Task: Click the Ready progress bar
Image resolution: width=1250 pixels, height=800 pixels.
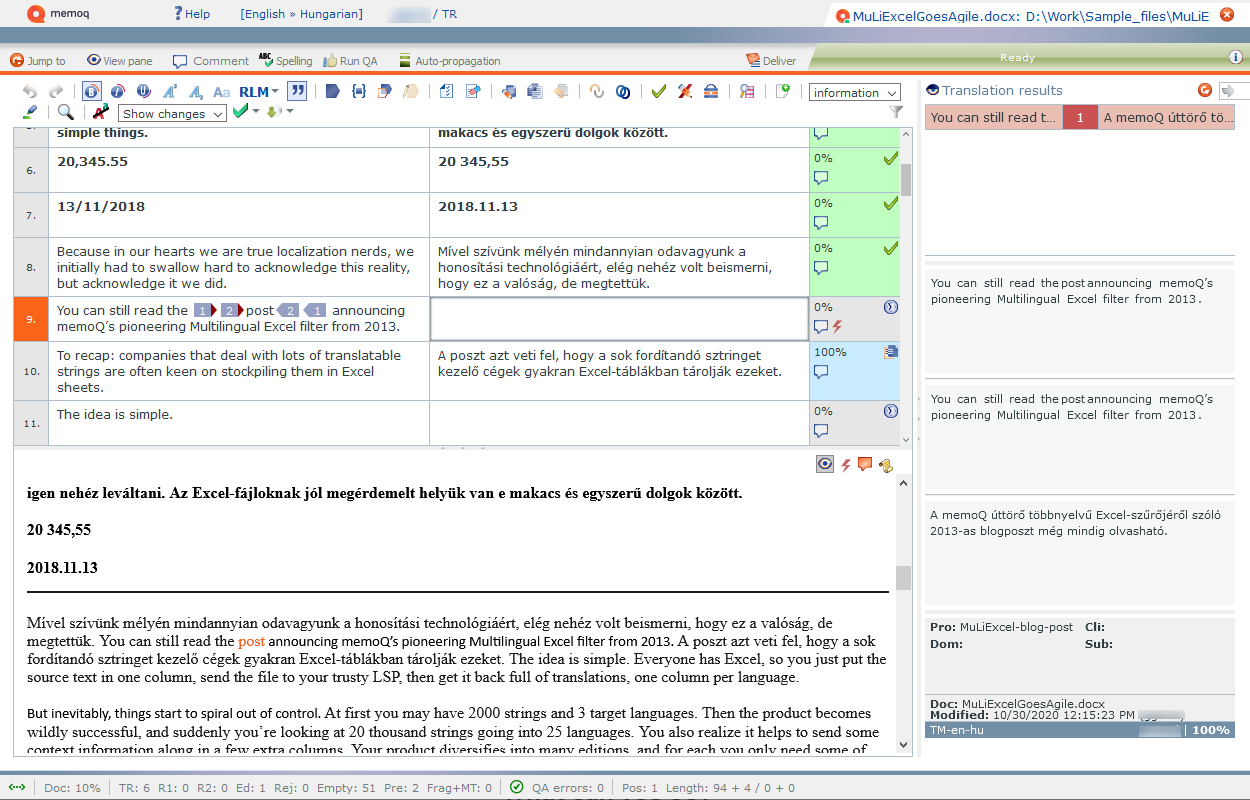Action: pyautogui.click(x=1017, y=57)
